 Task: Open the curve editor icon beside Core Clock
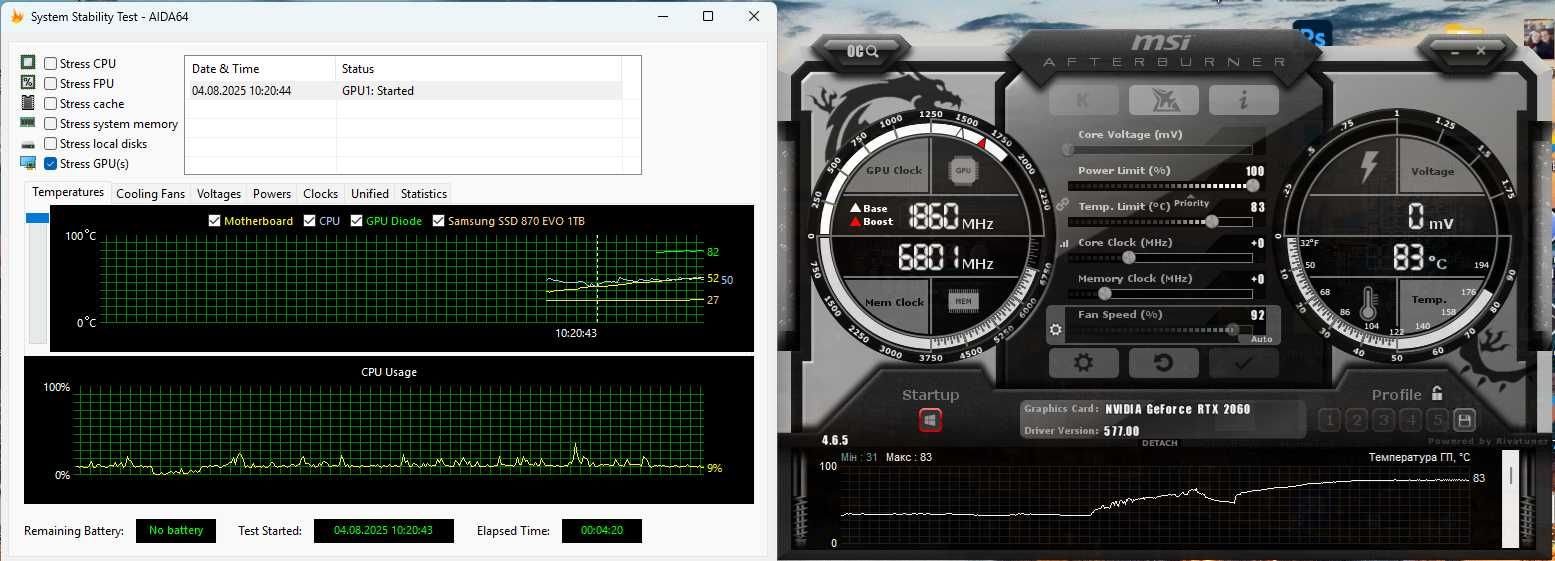pyautogui.click(x=1062, y=243)
